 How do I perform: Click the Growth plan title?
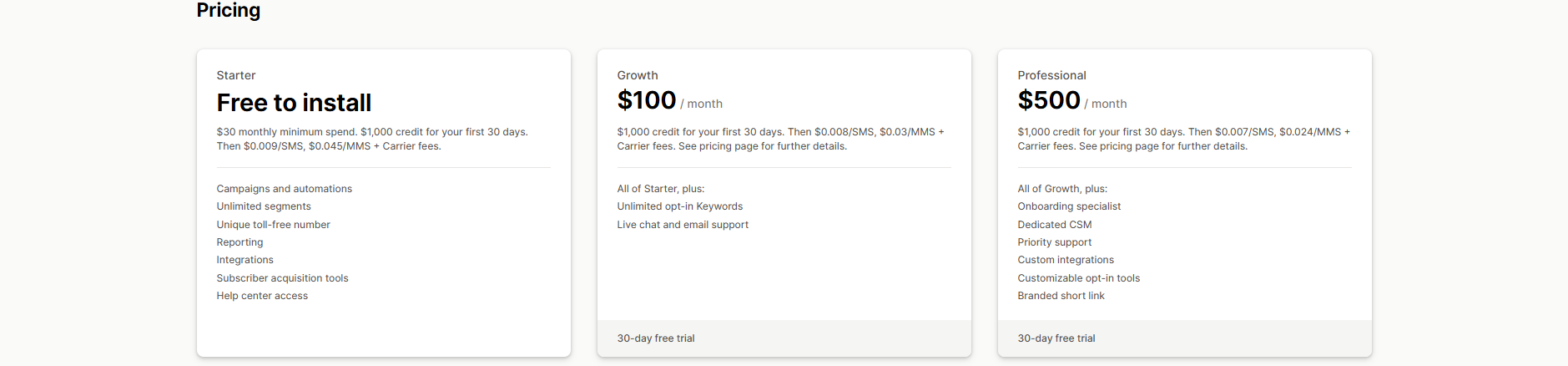point(638,75)
